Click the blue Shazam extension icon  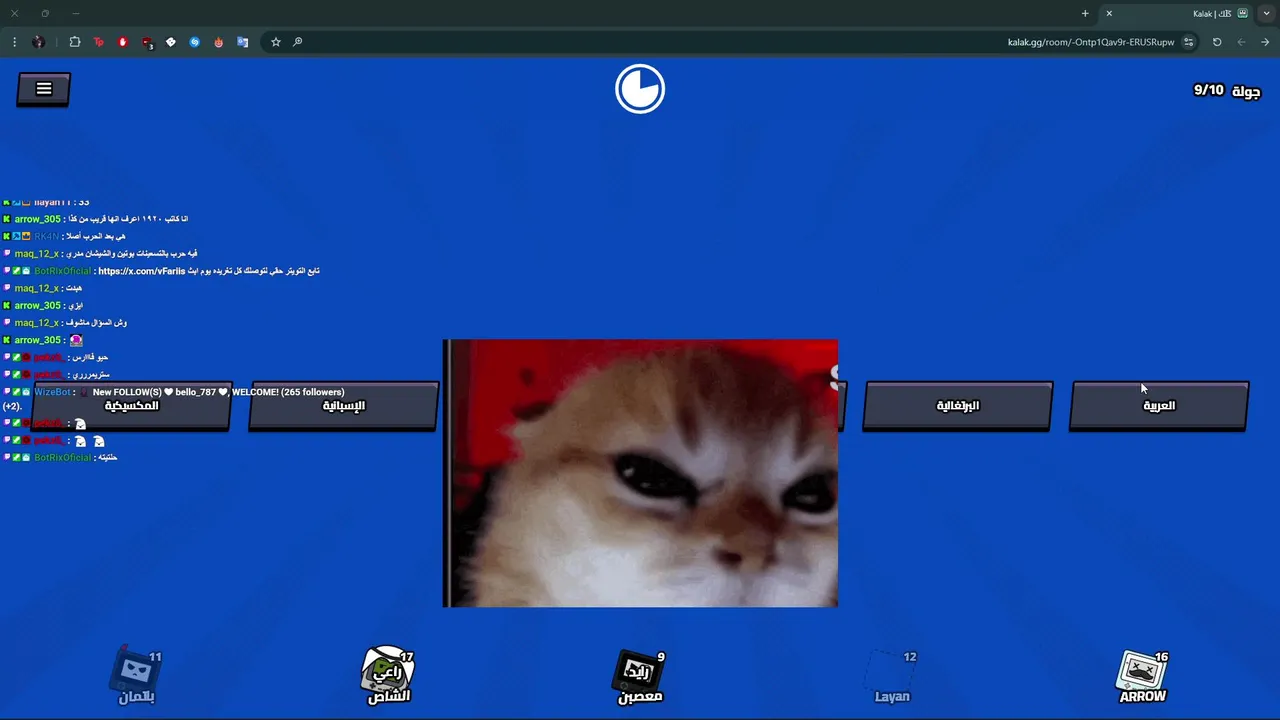pos(195,42)
